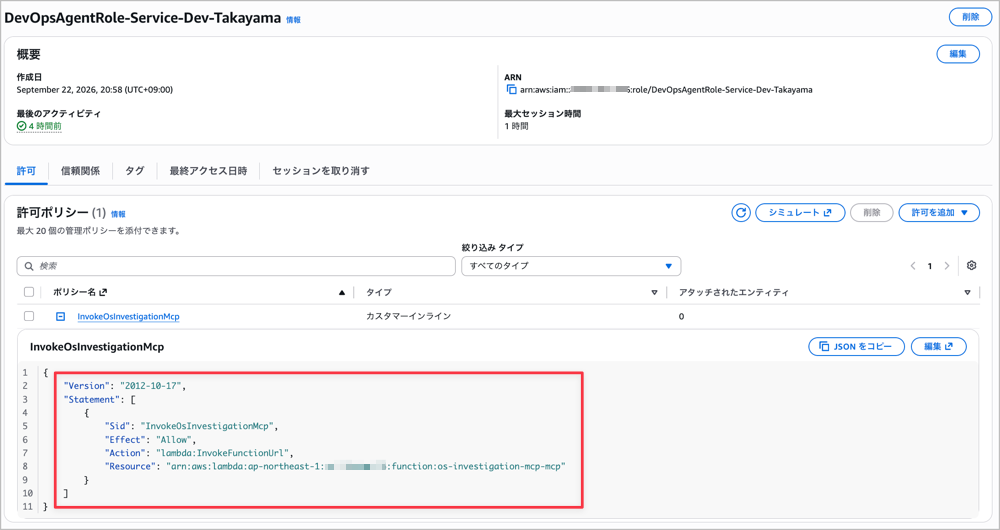Click the disabled 削除 policy button
This screenshot has width=1000, height=530.
(871, 213)
